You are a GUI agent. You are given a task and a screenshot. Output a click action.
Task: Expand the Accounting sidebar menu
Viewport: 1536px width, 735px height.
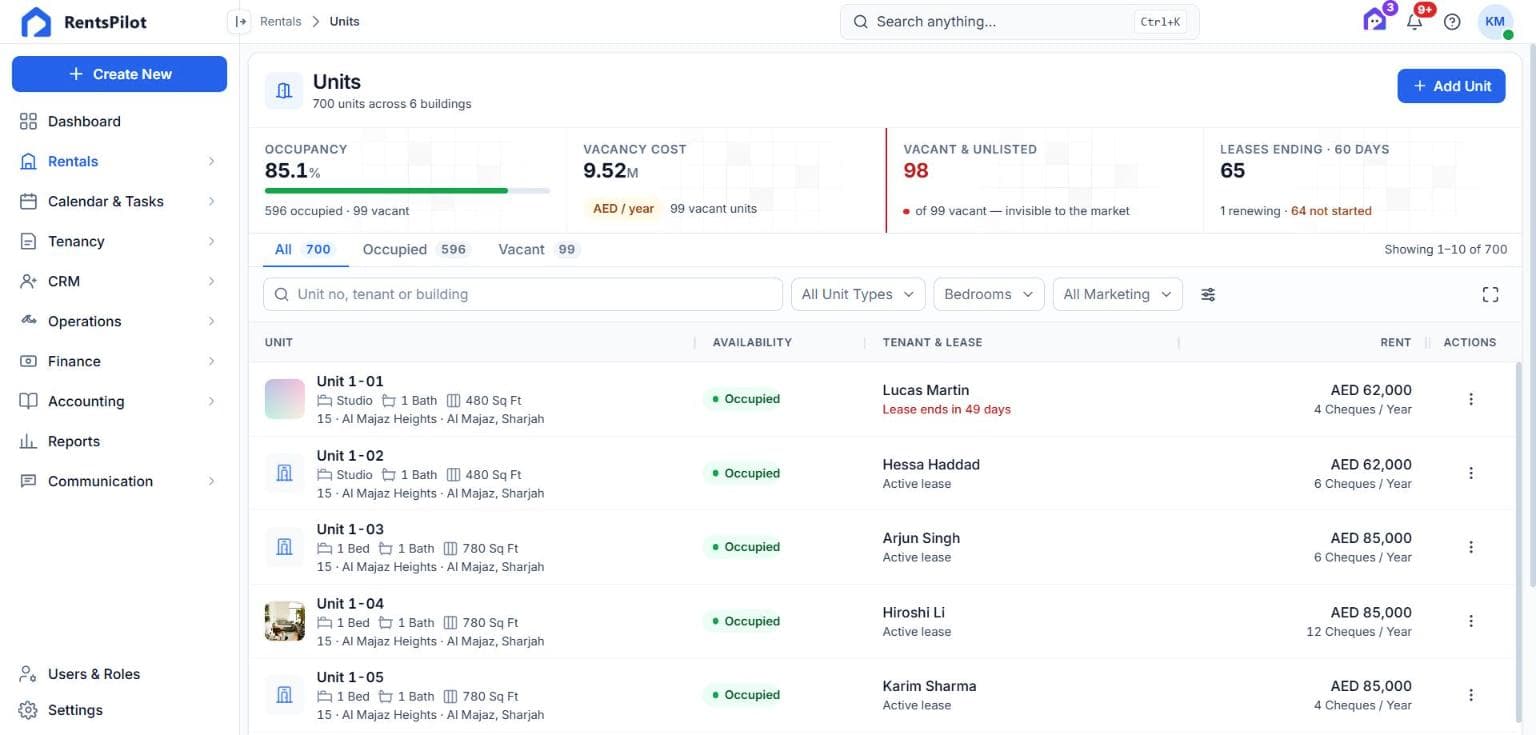click(119, 401)
